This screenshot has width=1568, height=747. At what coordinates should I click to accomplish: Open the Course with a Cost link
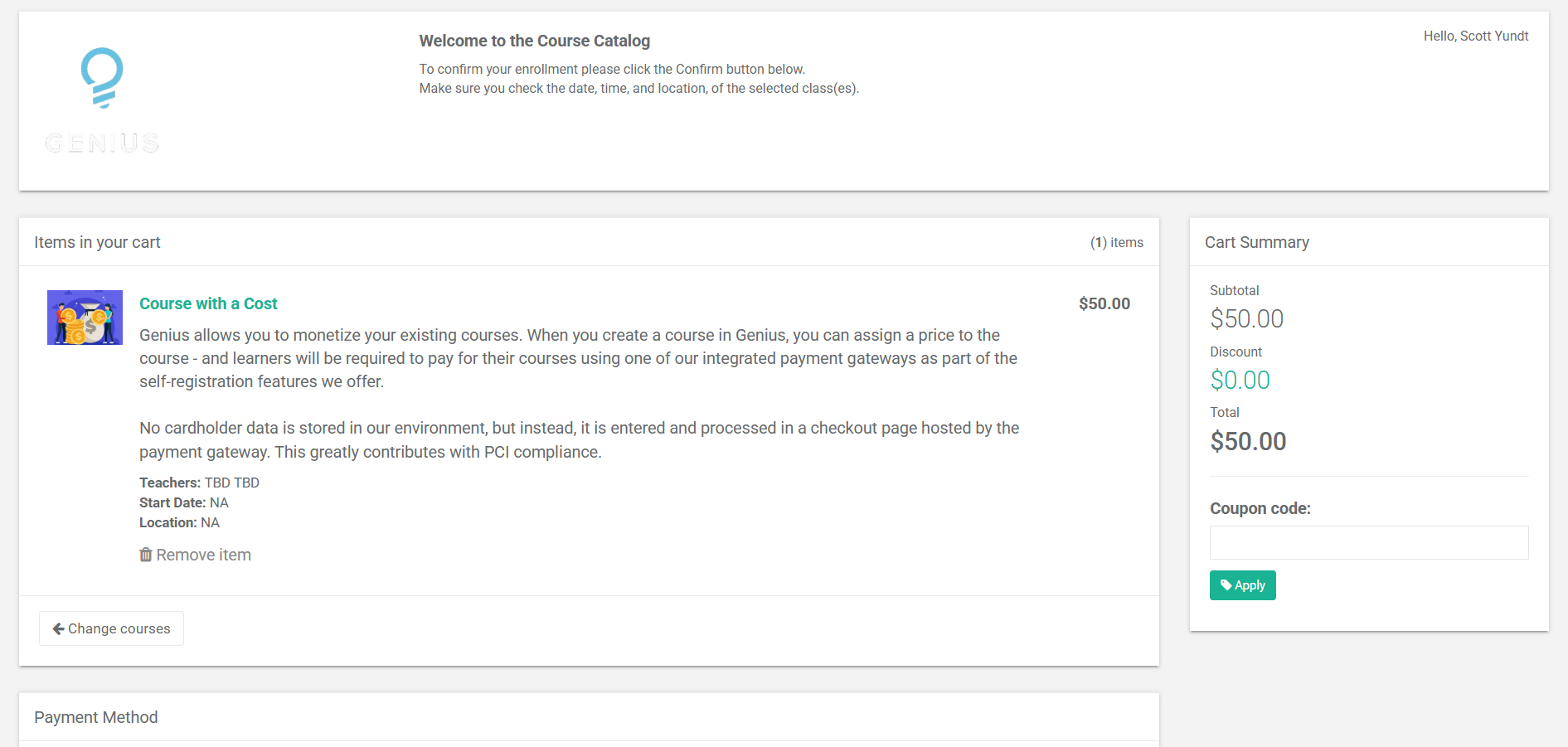(208, 303)
